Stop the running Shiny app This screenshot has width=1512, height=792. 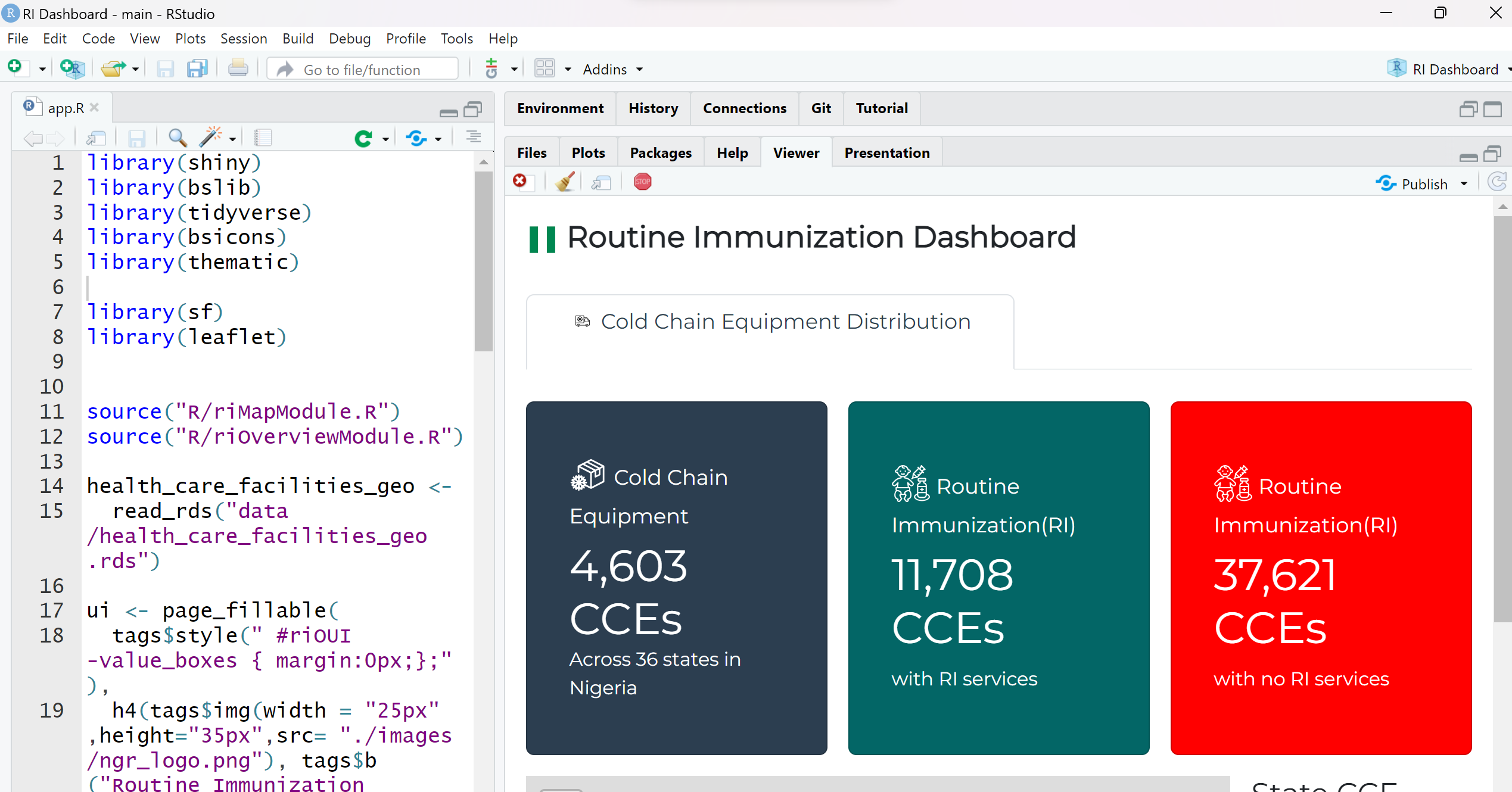click(x=642, y=182)
